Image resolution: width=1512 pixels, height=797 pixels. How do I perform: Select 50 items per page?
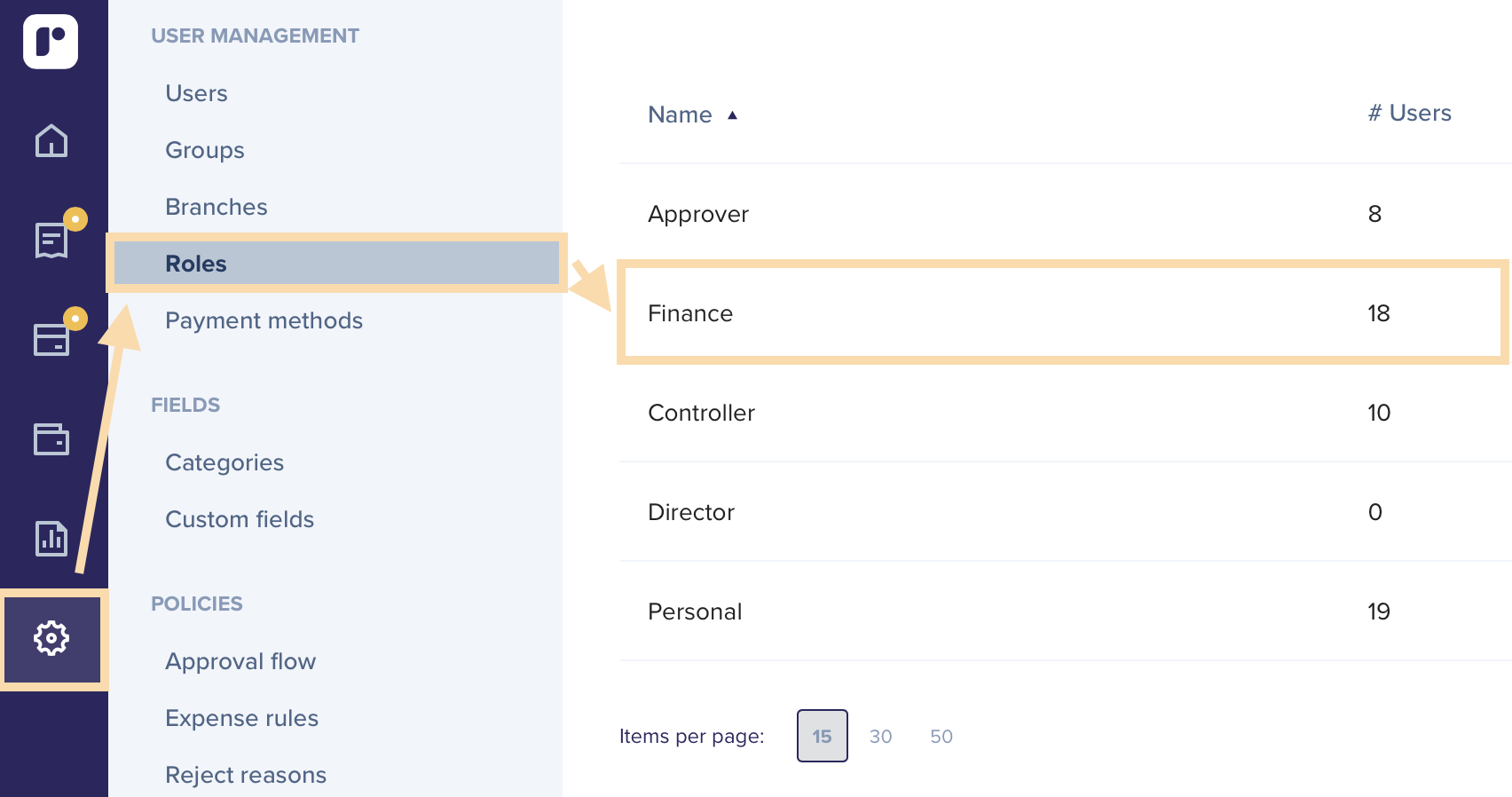941,736
